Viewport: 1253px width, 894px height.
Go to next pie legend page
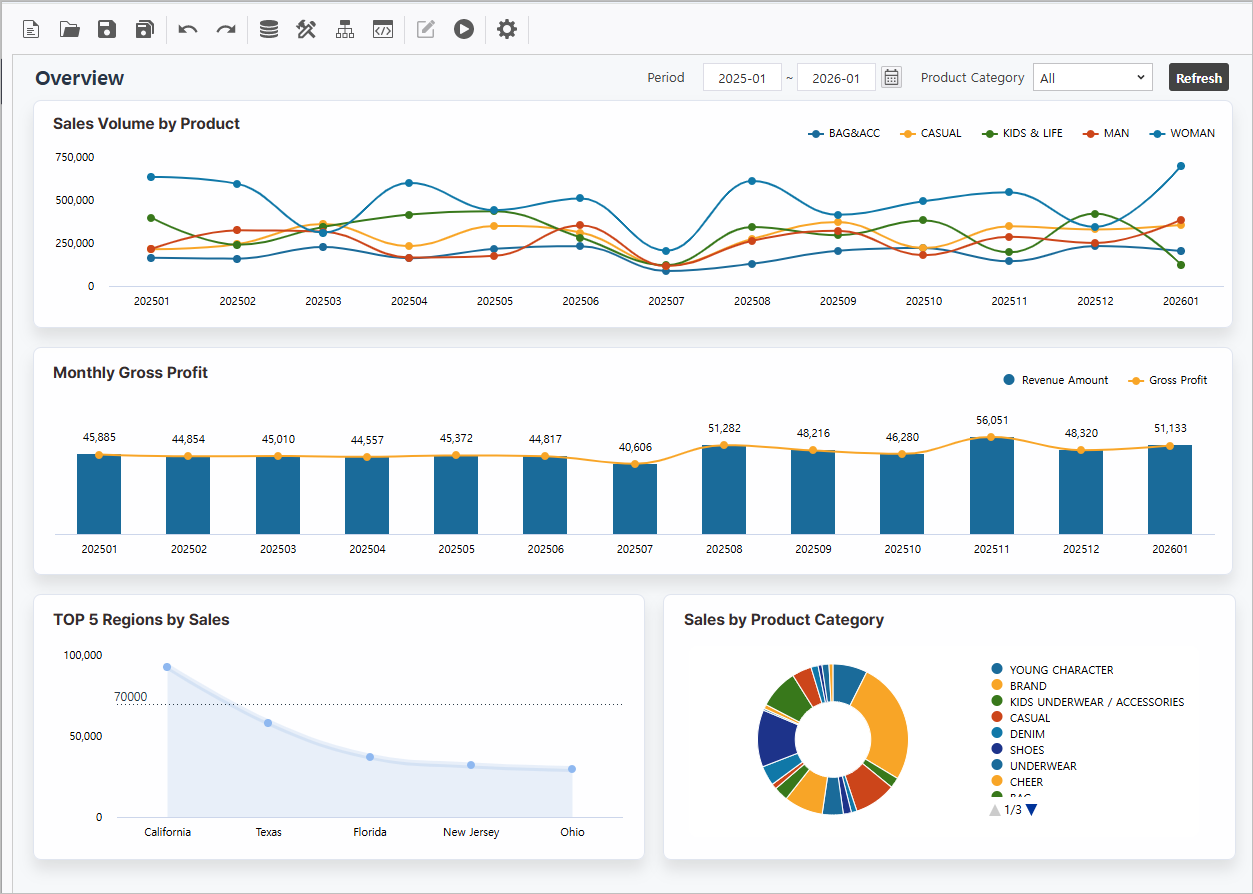pos(1032,810)
